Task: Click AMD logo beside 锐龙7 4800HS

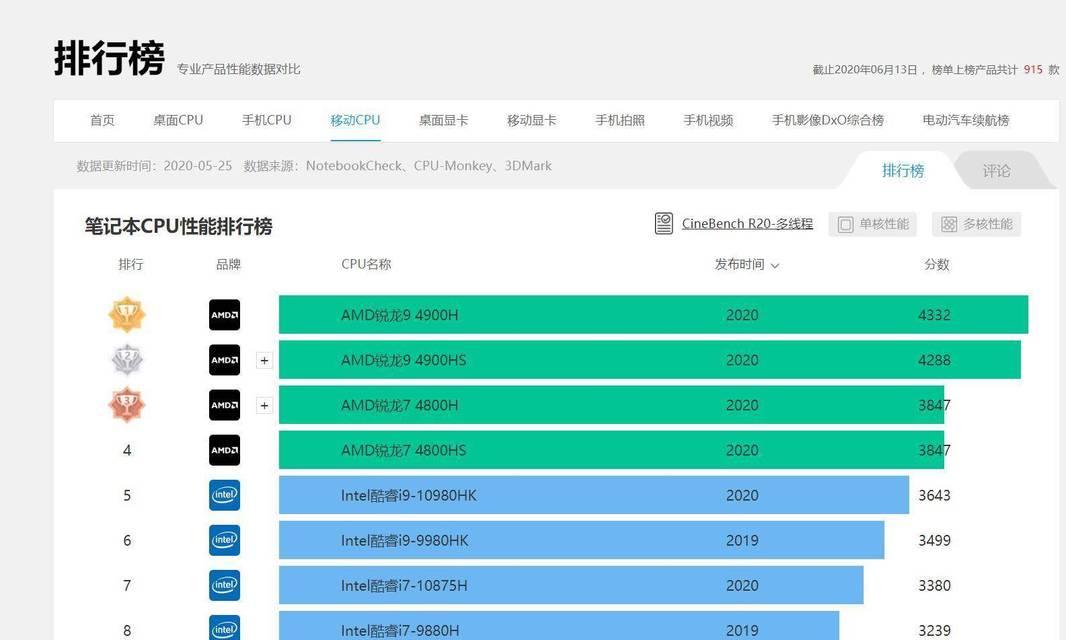Action: click(224, 450)
